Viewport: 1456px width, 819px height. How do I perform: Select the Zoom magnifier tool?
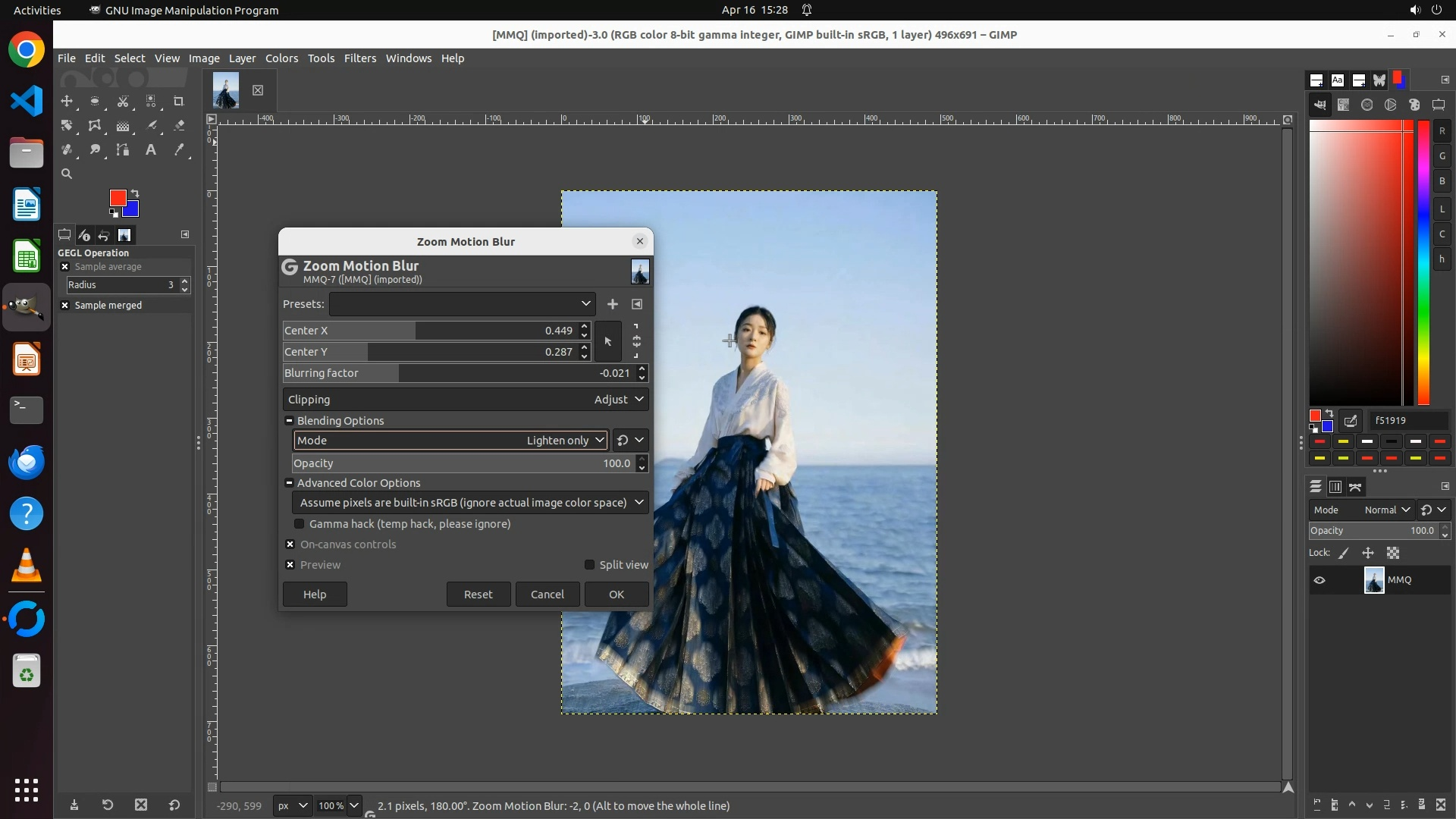(x=67, y=174)
